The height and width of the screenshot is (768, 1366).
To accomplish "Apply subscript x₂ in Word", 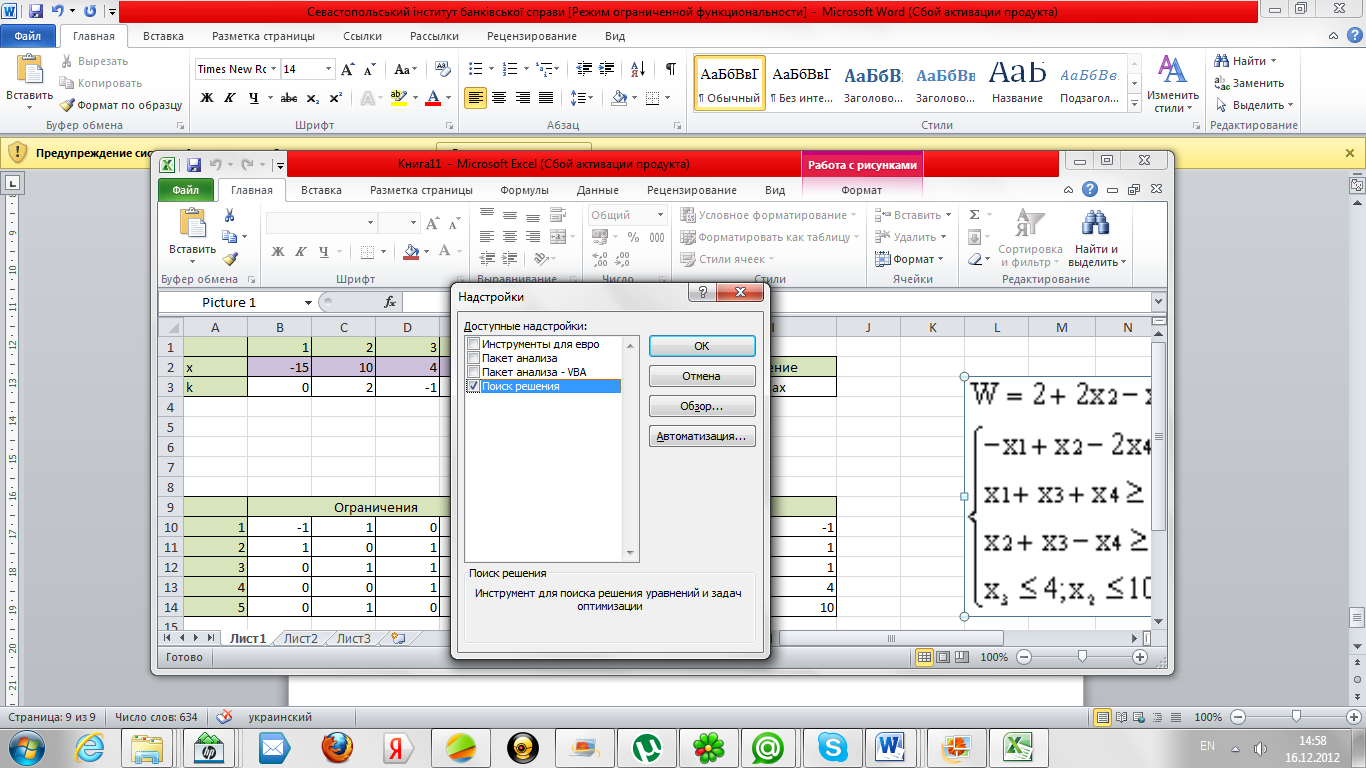I will [x=313, y=98].
